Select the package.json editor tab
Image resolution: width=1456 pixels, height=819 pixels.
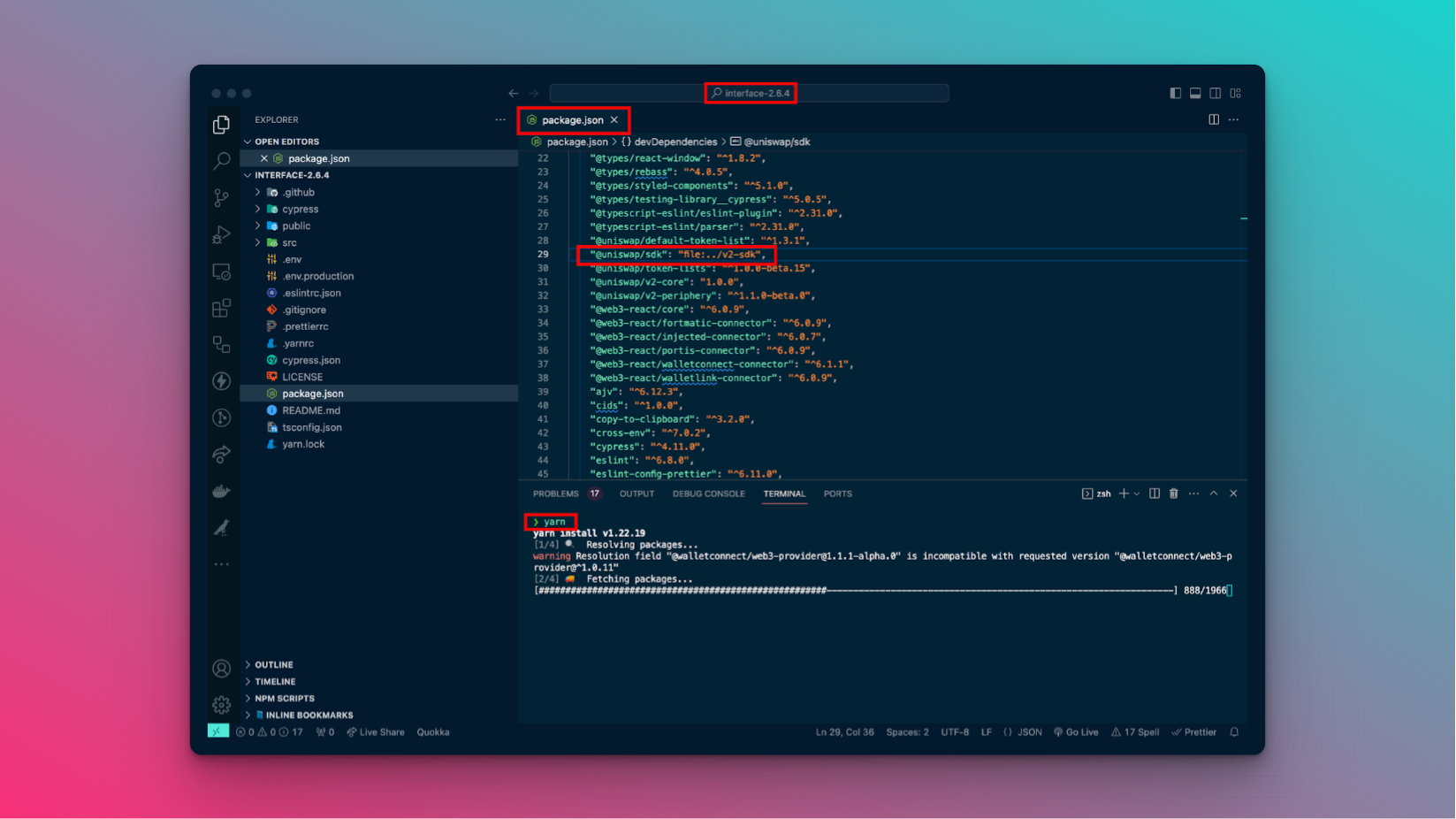coord(573,120)
